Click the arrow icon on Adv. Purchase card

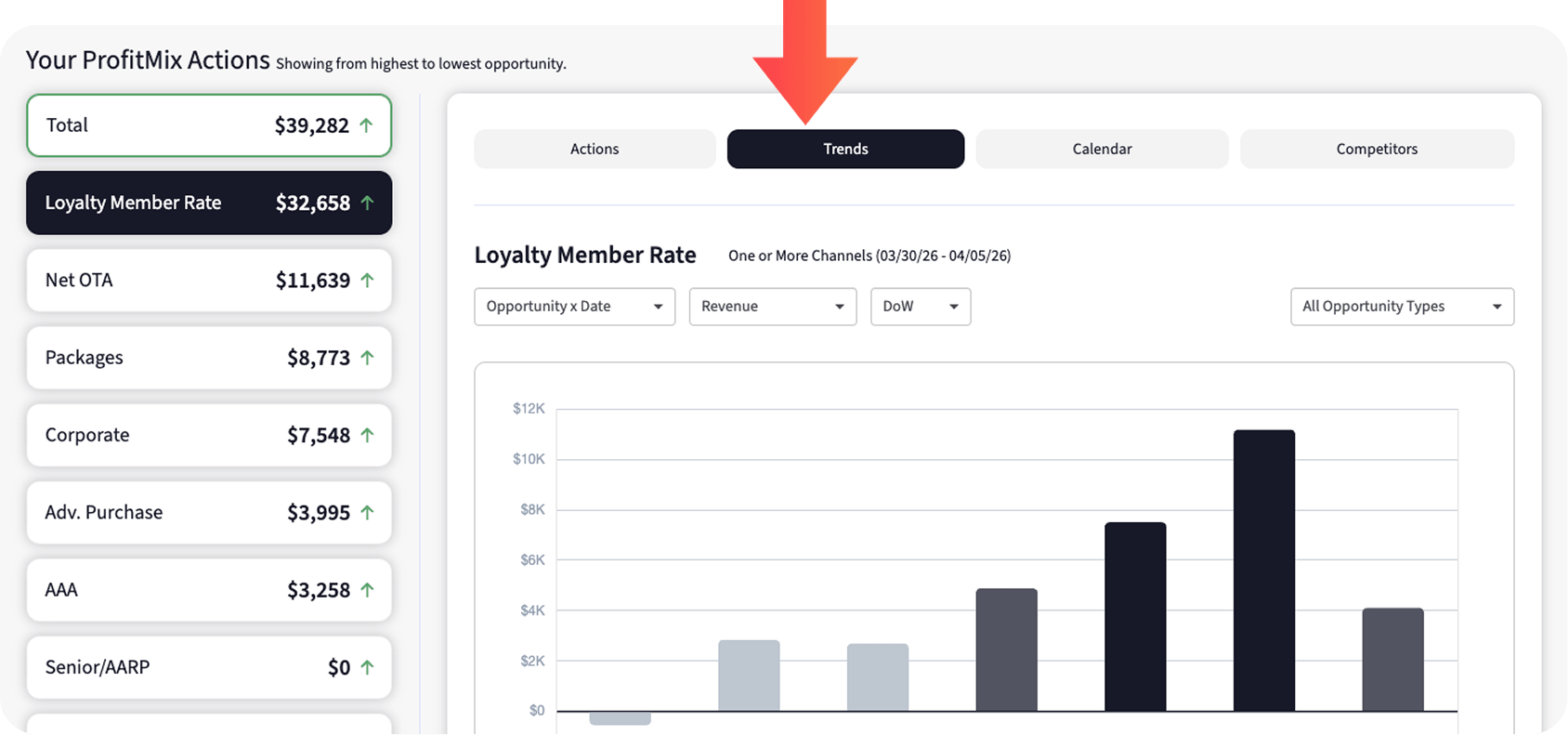point(367,513)
